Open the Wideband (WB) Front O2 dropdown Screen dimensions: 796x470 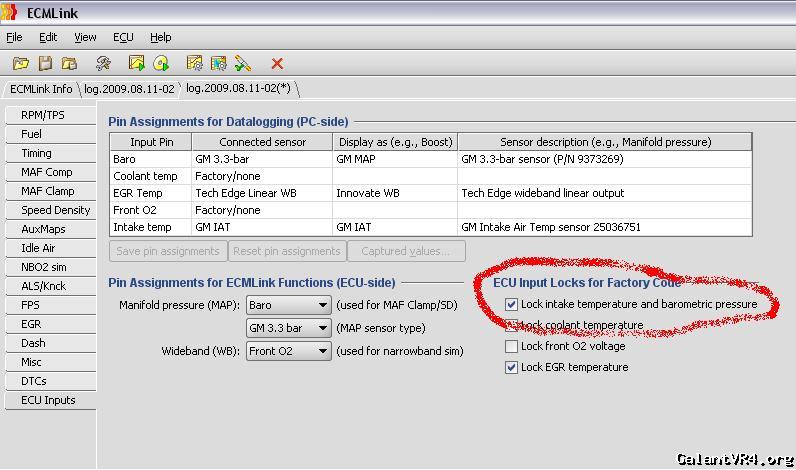point(288,351)
